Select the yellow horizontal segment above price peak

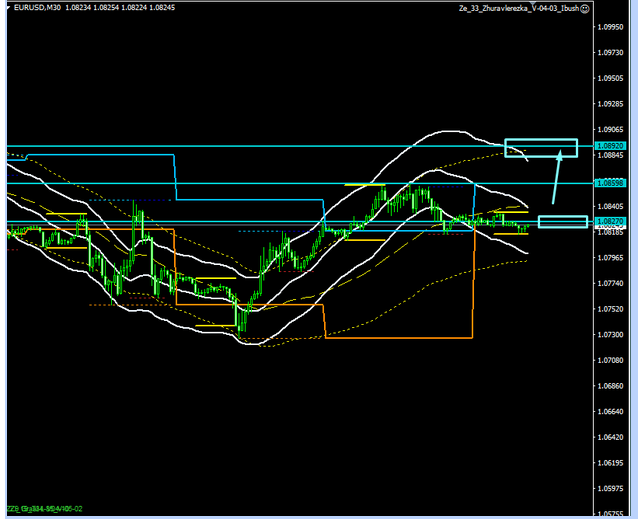[x=366, y=185]
